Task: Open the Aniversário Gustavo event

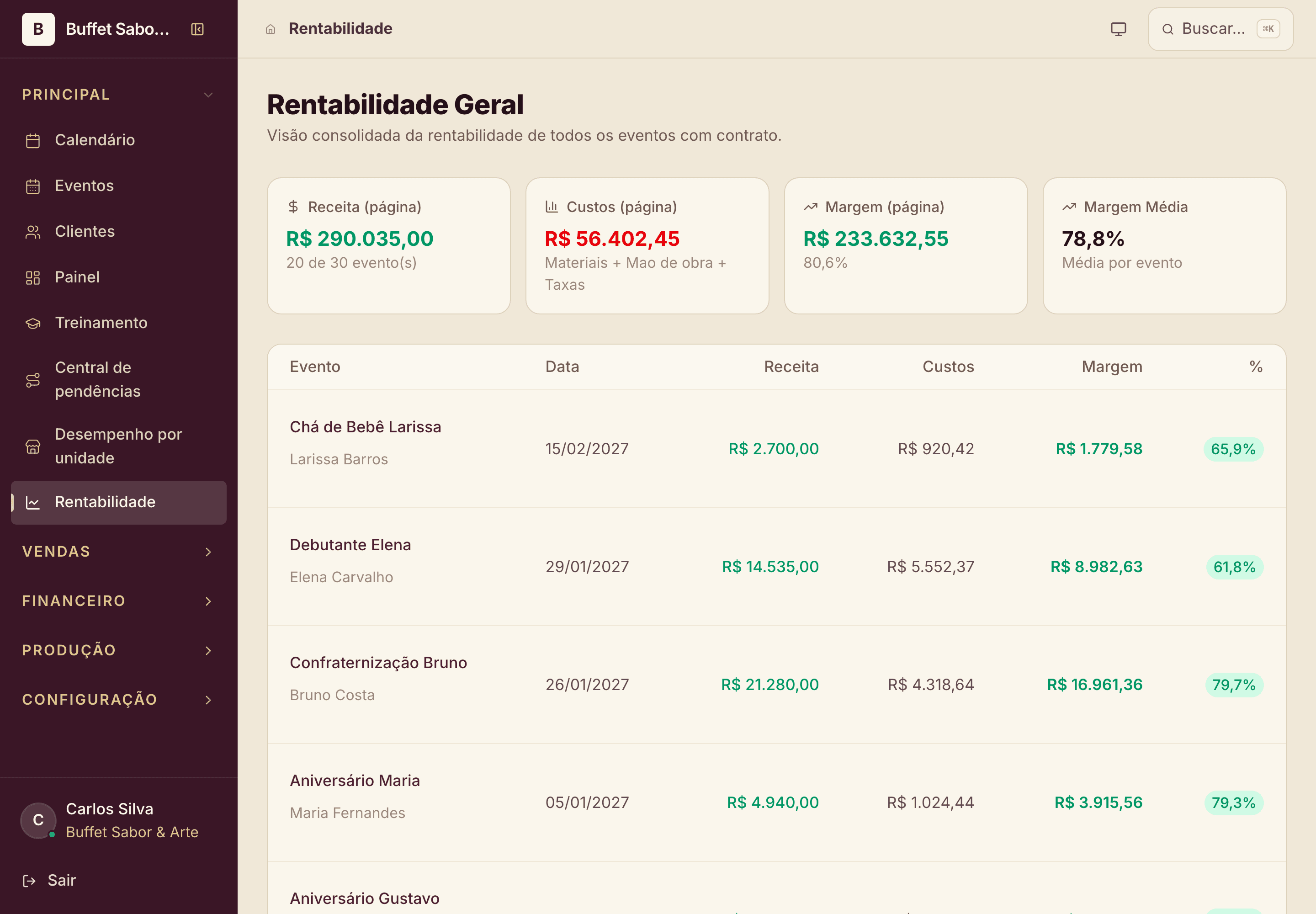Action: tap(364, 898)
